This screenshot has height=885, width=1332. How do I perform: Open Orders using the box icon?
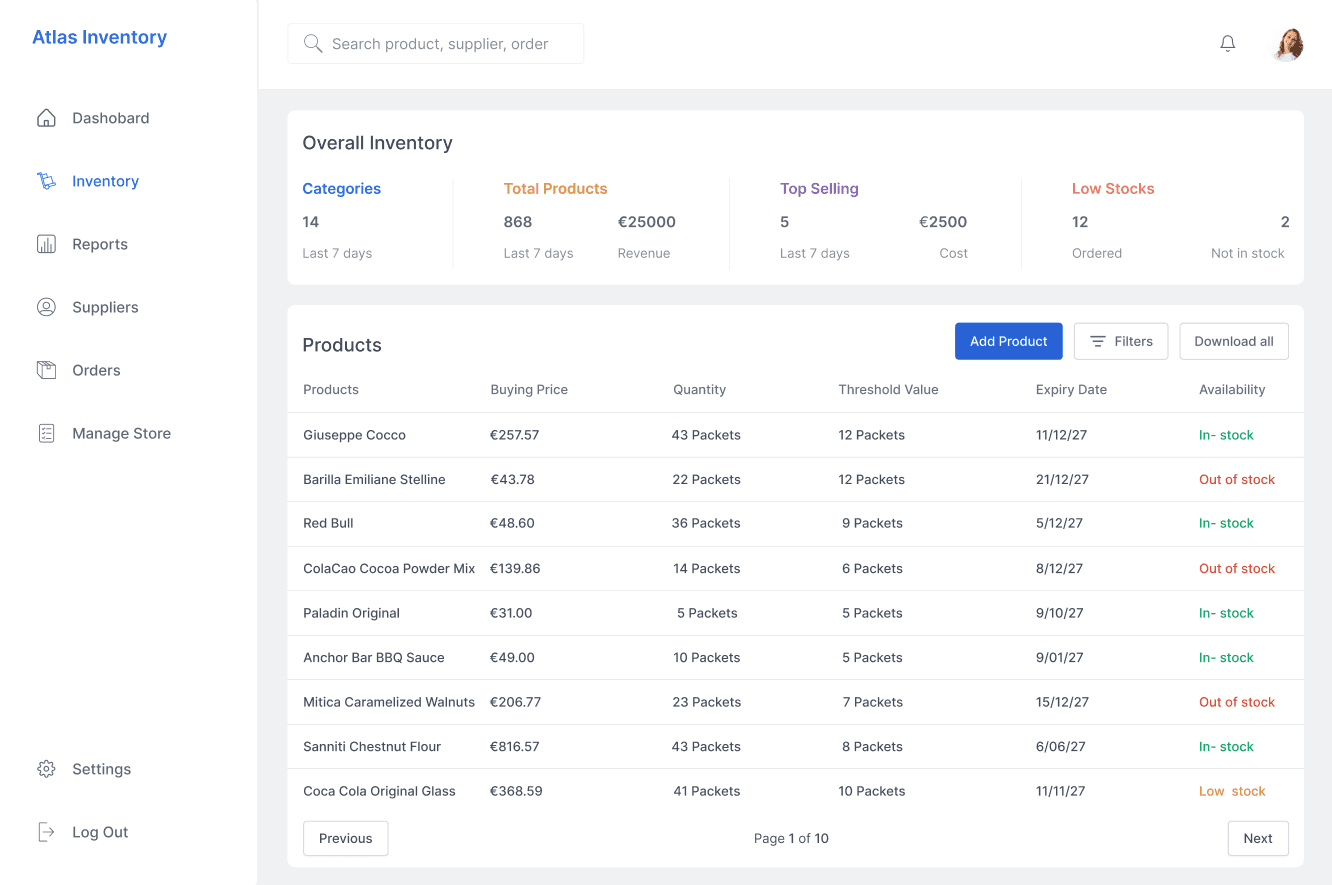pos(46,370)
